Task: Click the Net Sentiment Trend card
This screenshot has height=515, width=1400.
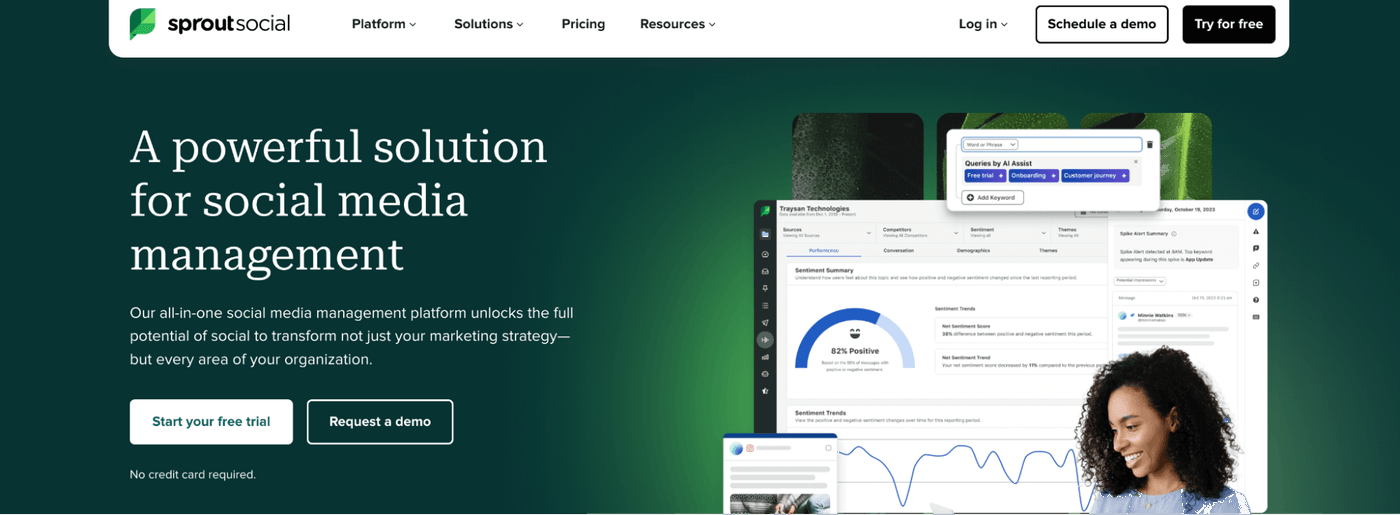Action: pos(1020,361)
